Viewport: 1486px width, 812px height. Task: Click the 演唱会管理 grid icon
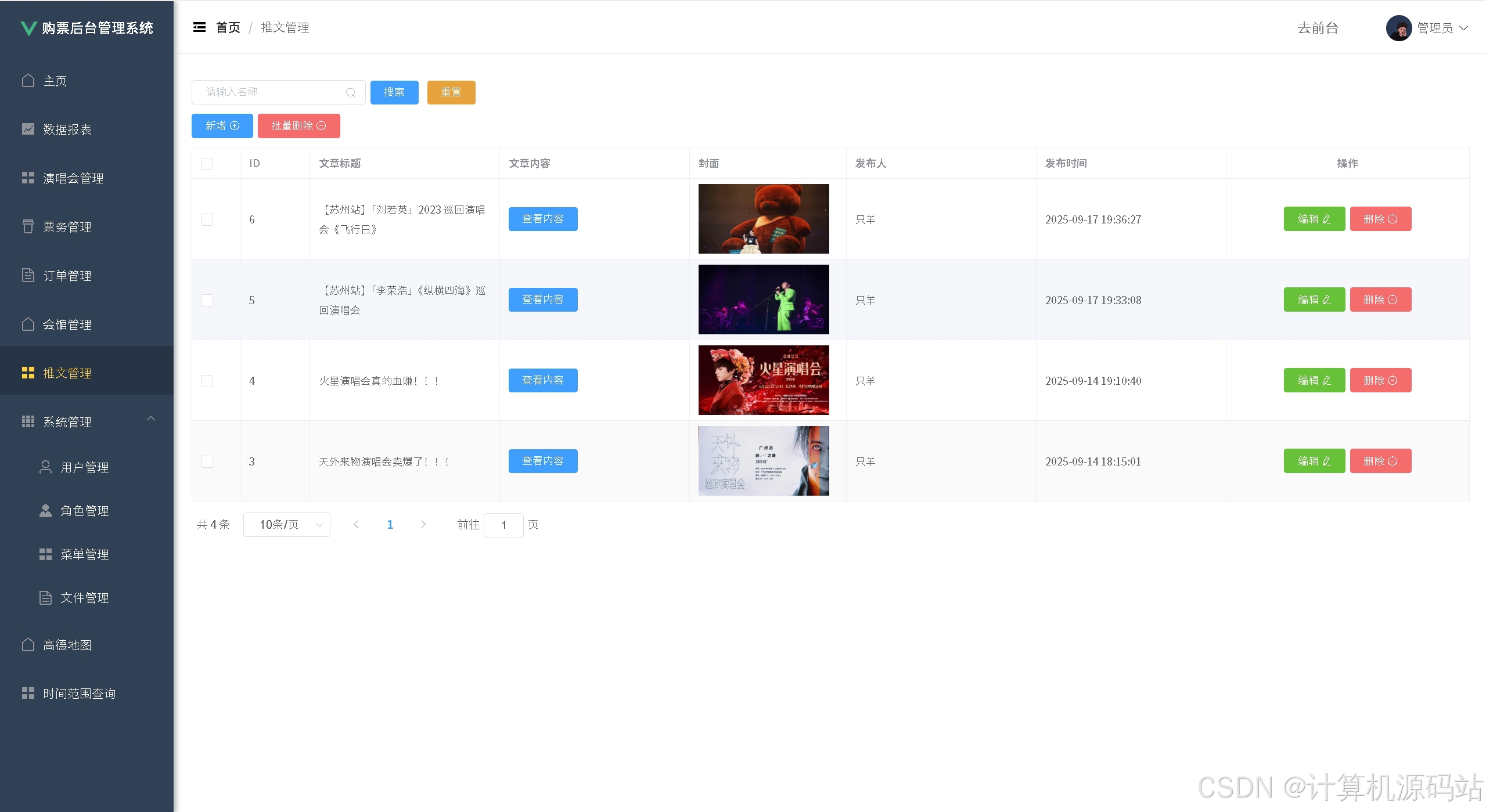28,178
